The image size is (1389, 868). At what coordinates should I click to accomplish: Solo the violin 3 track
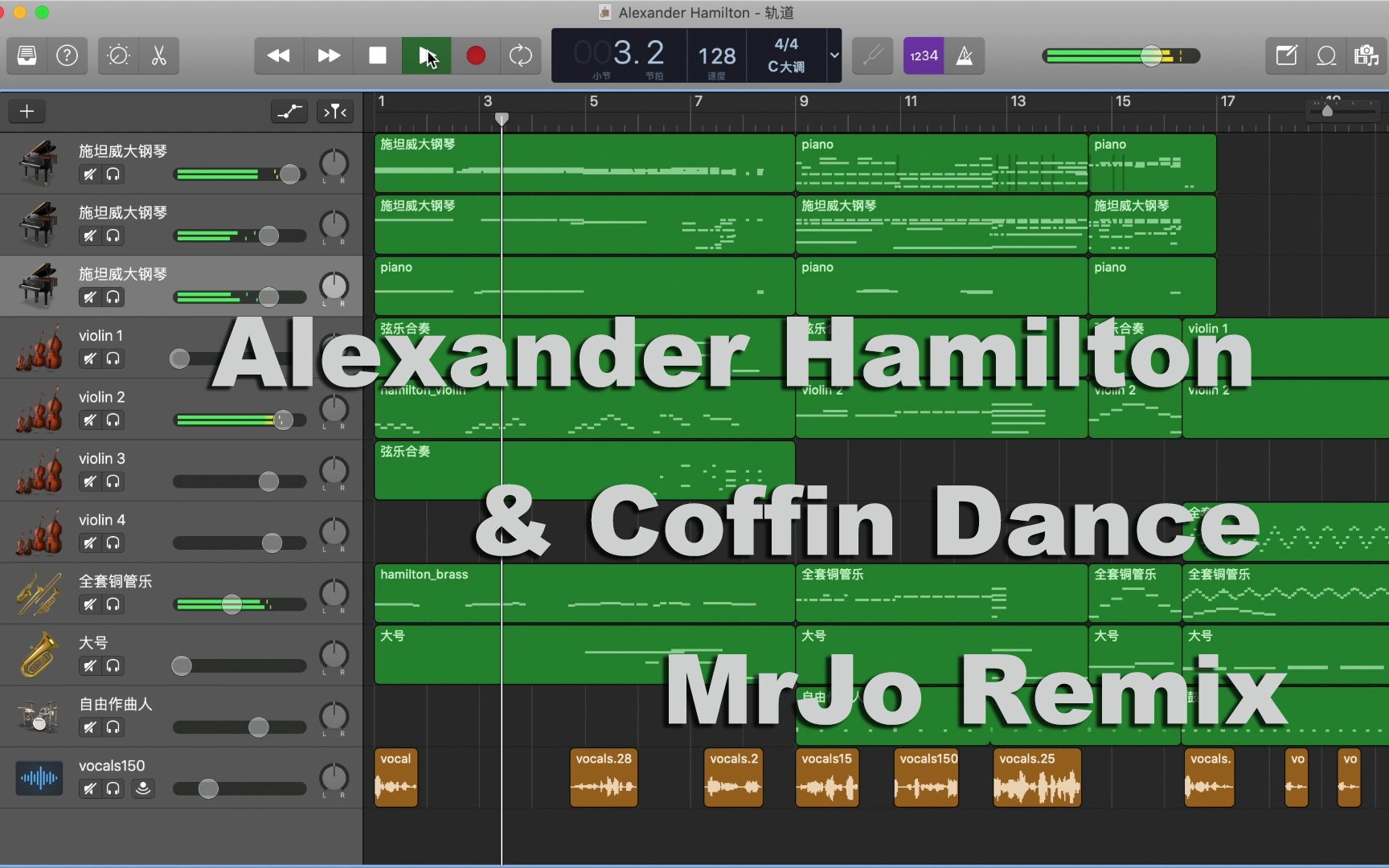pos(113,481)
